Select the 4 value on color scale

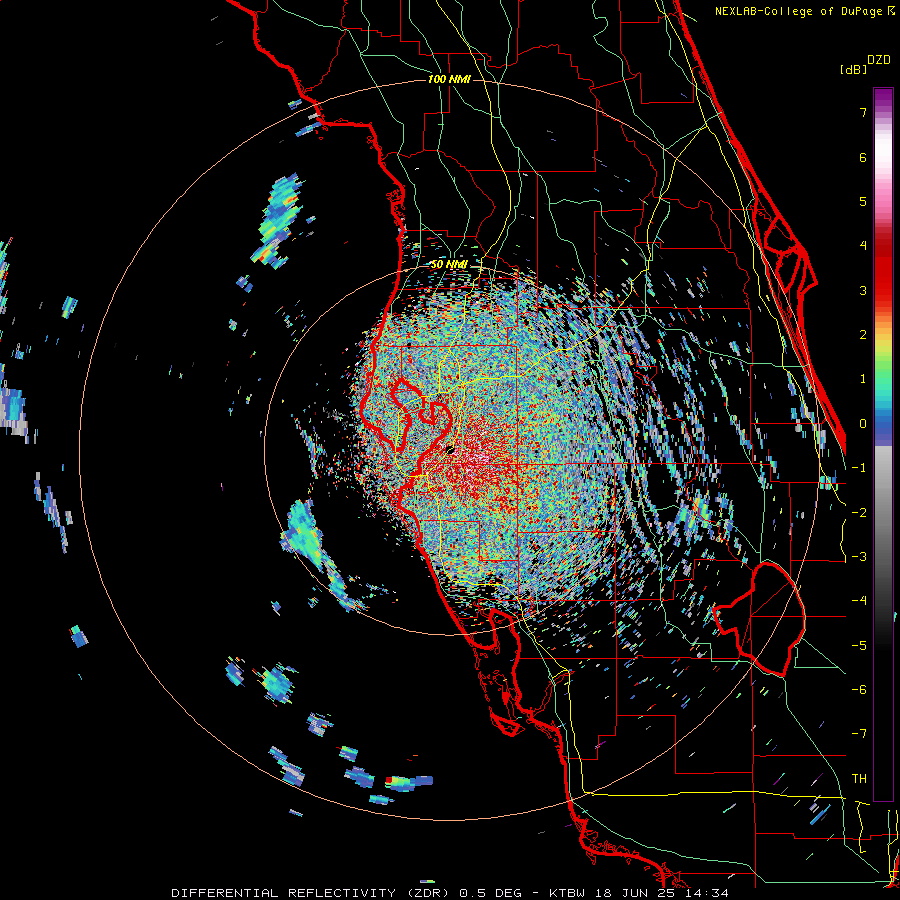(863, 246)
